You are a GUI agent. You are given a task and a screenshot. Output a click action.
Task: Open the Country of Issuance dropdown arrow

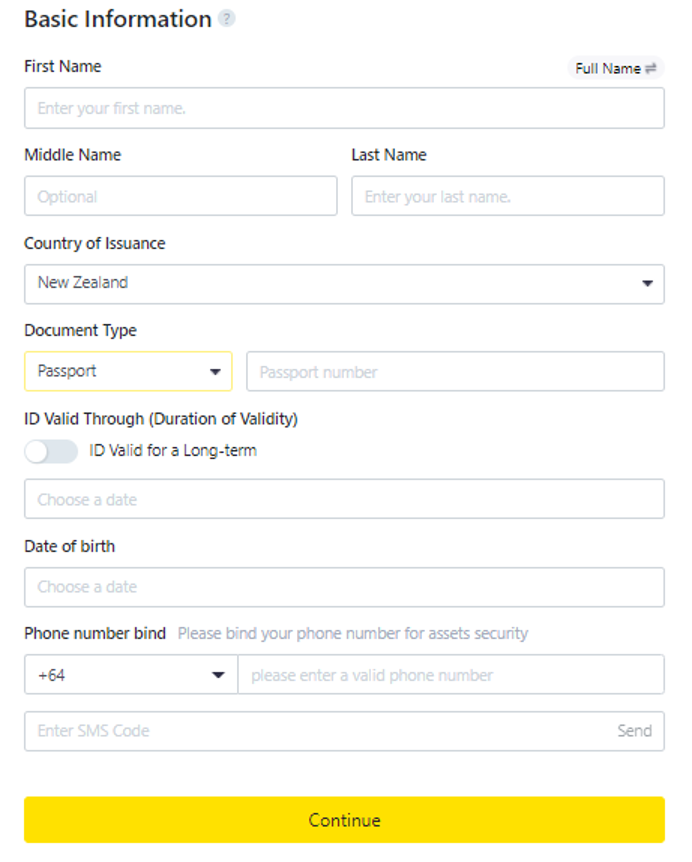coord(647,284)
